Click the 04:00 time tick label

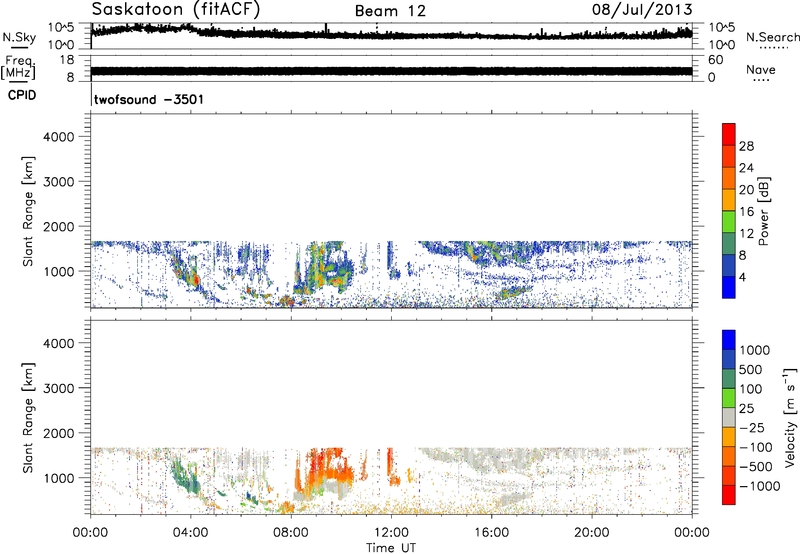pyautogui.click(x=190, y=533)
